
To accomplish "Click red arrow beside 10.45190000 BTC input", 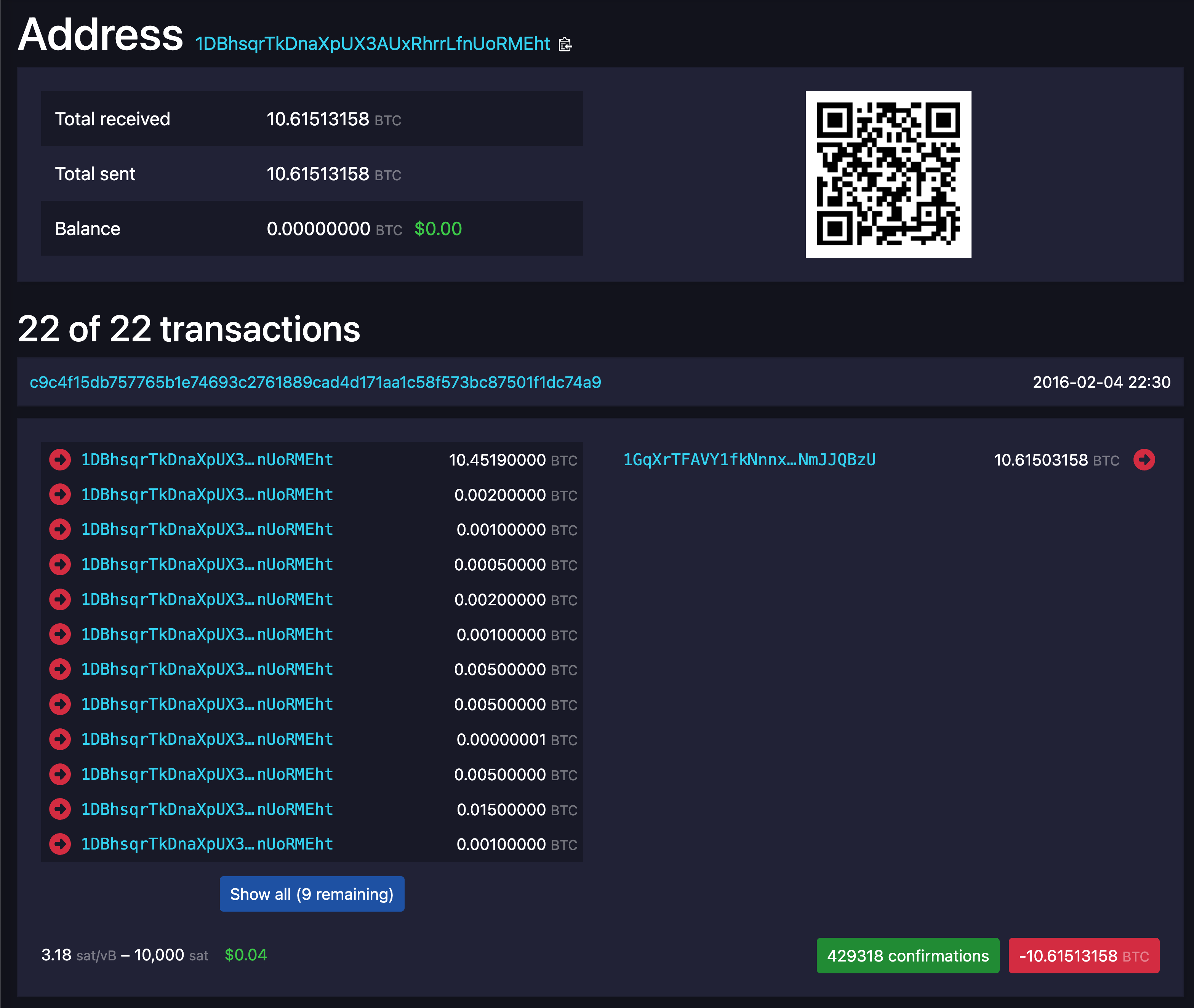I will pos(60,459).
